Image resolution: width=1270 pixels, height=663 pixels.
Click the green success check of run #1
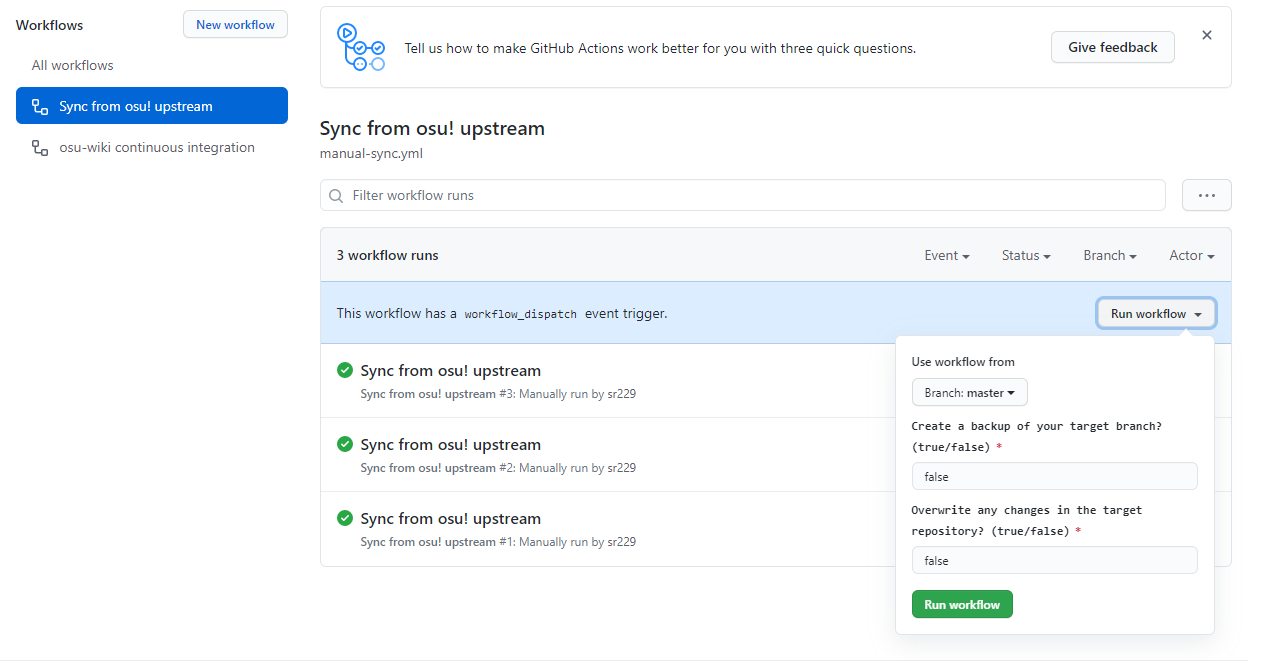(345, 518)
